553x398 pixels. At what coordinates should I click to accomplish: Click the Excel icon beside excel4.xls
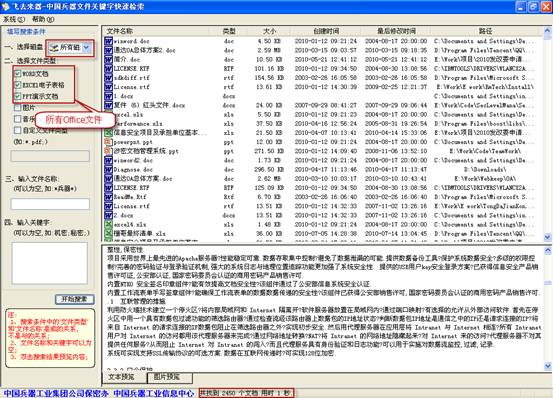click(x=108, y=225)
